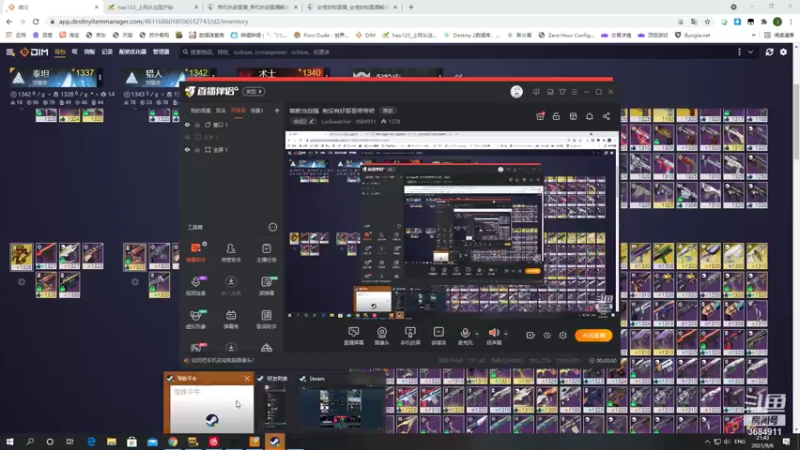Switch to the 场景1 scene tab
800x450 pixels.
pos(257,110)
